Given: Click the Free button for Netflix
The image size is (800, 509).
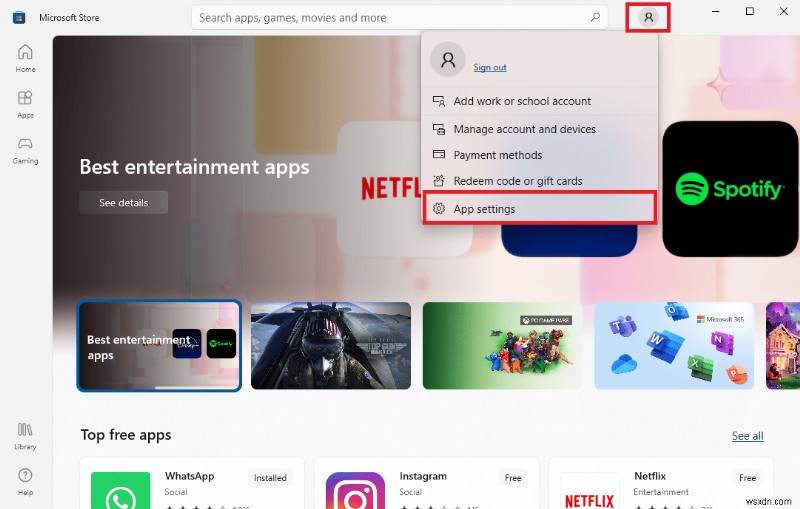Looking at the screenshot, I should (747, 478).
